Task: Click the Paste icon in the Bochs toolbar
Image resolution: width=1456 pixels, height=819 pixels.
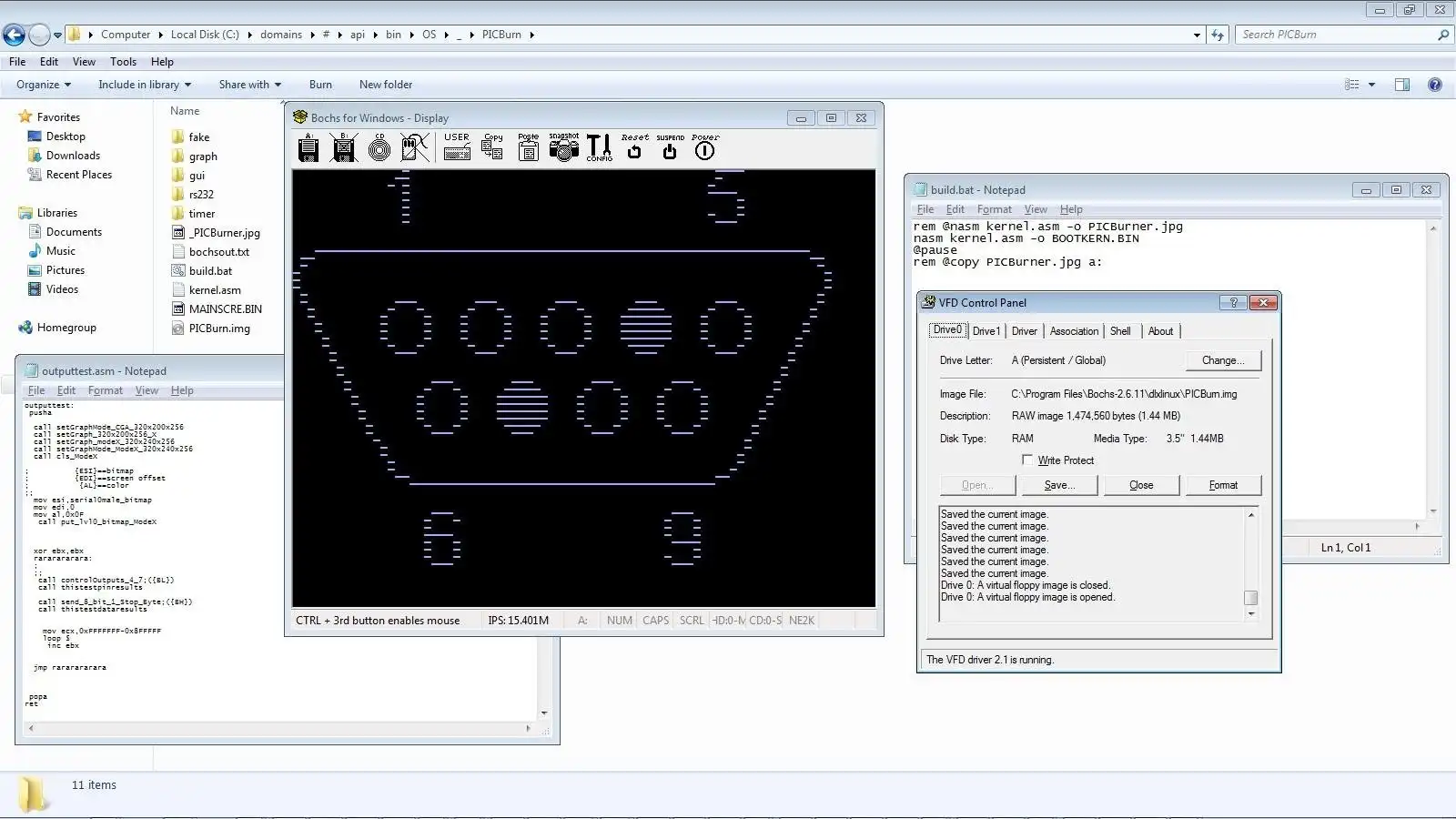Action: pos(528,147)
